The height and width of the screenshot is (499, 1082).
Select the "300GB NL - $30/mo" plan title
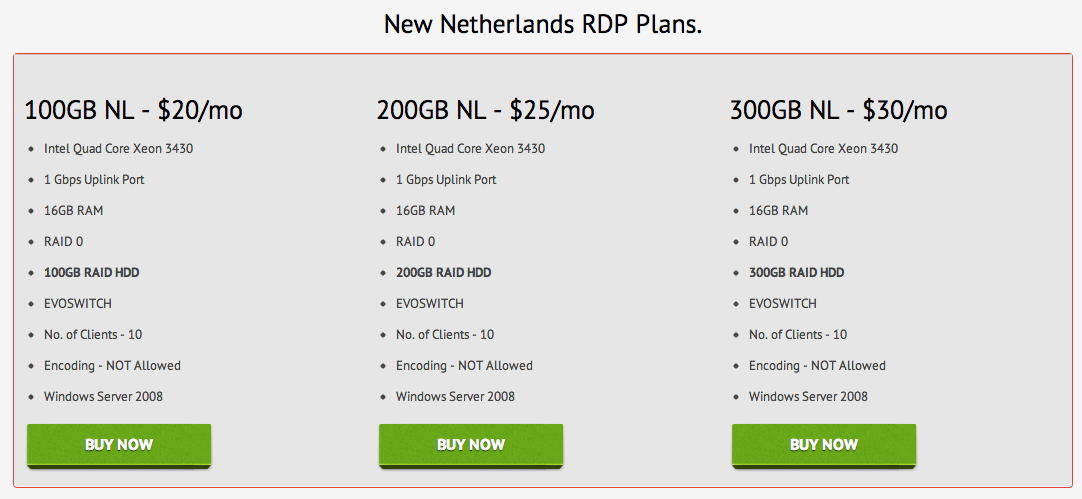[x=838, y=110]
